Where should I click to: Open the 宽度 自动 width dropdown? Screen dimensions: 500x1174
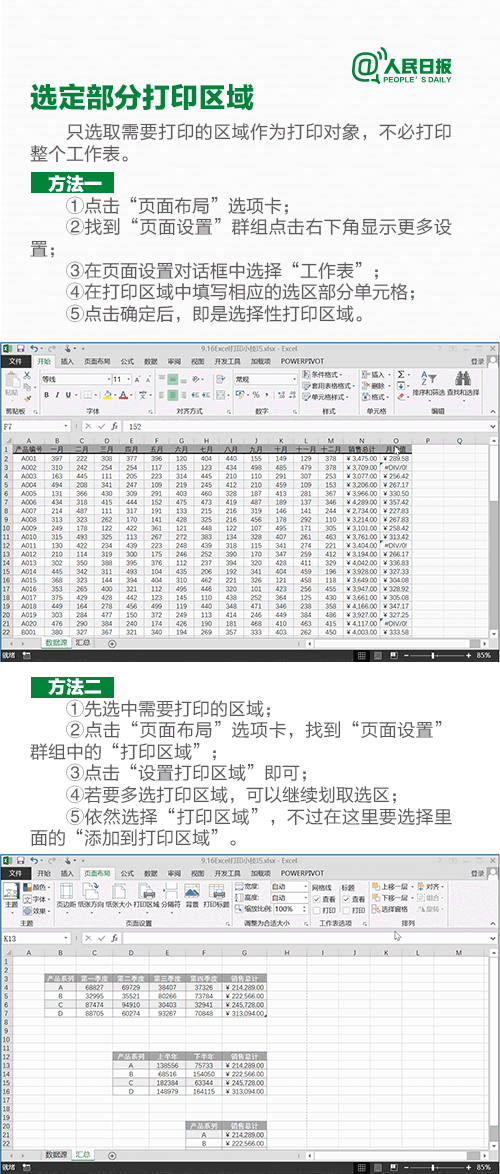point(289,886)
